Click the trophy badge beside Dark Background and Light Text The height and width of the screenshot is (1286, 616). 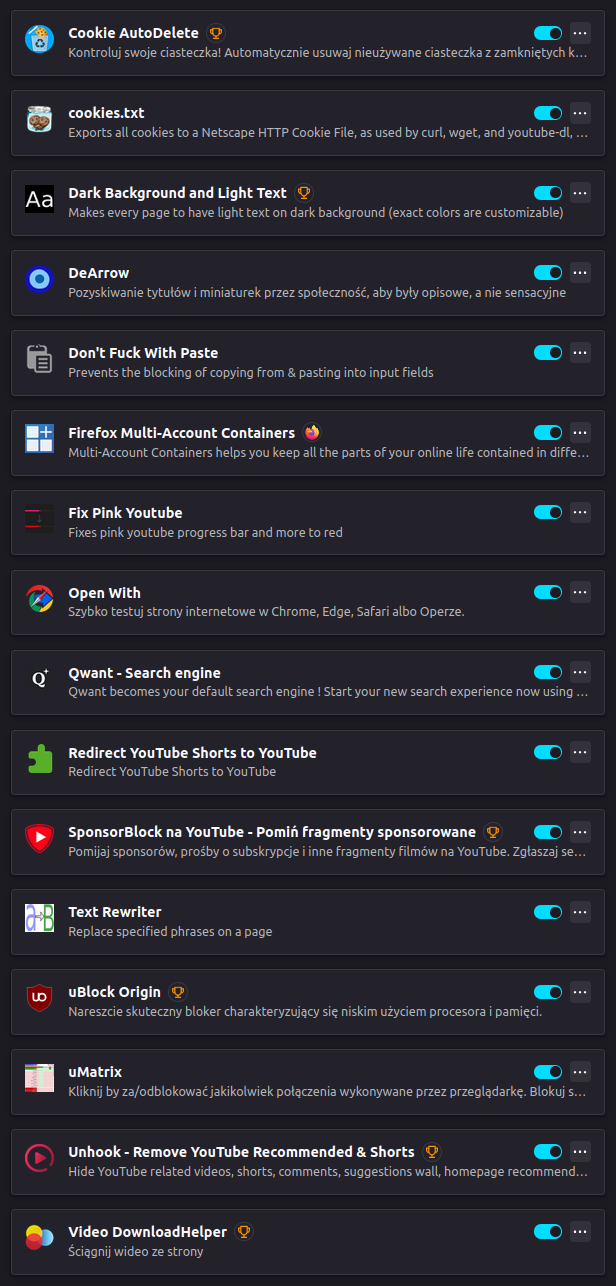tap(304, 193)
